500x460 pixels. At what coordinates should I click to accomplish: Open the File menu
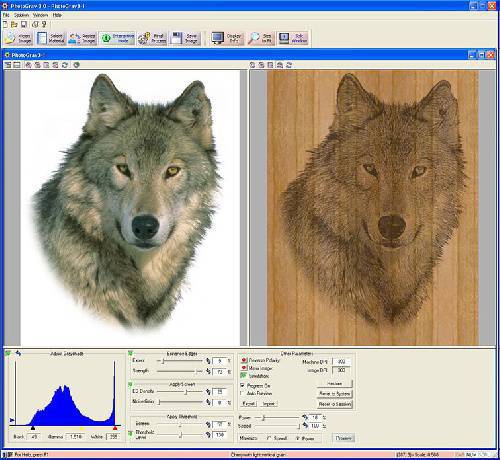point(6,15)
